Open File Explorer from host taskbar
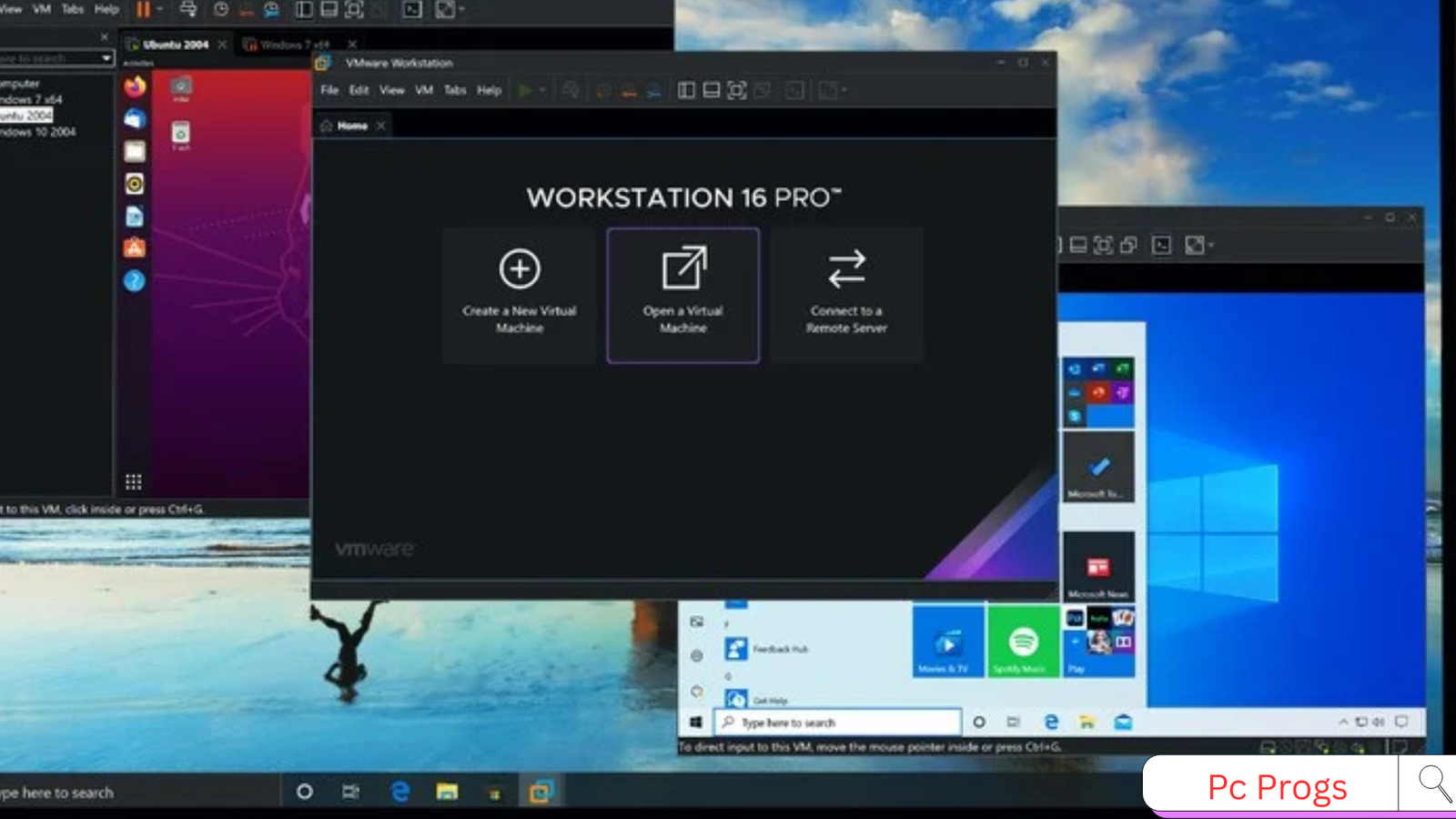The height and width of the screenshot is (819, 1456). 447,793
